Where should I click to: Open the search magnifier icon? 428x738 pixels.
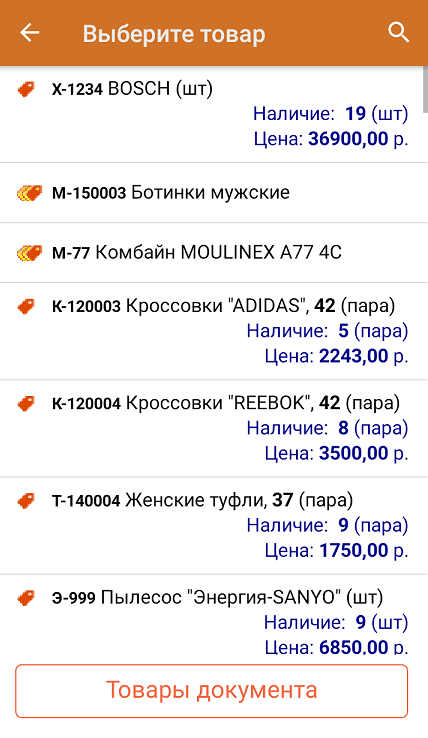398,32
